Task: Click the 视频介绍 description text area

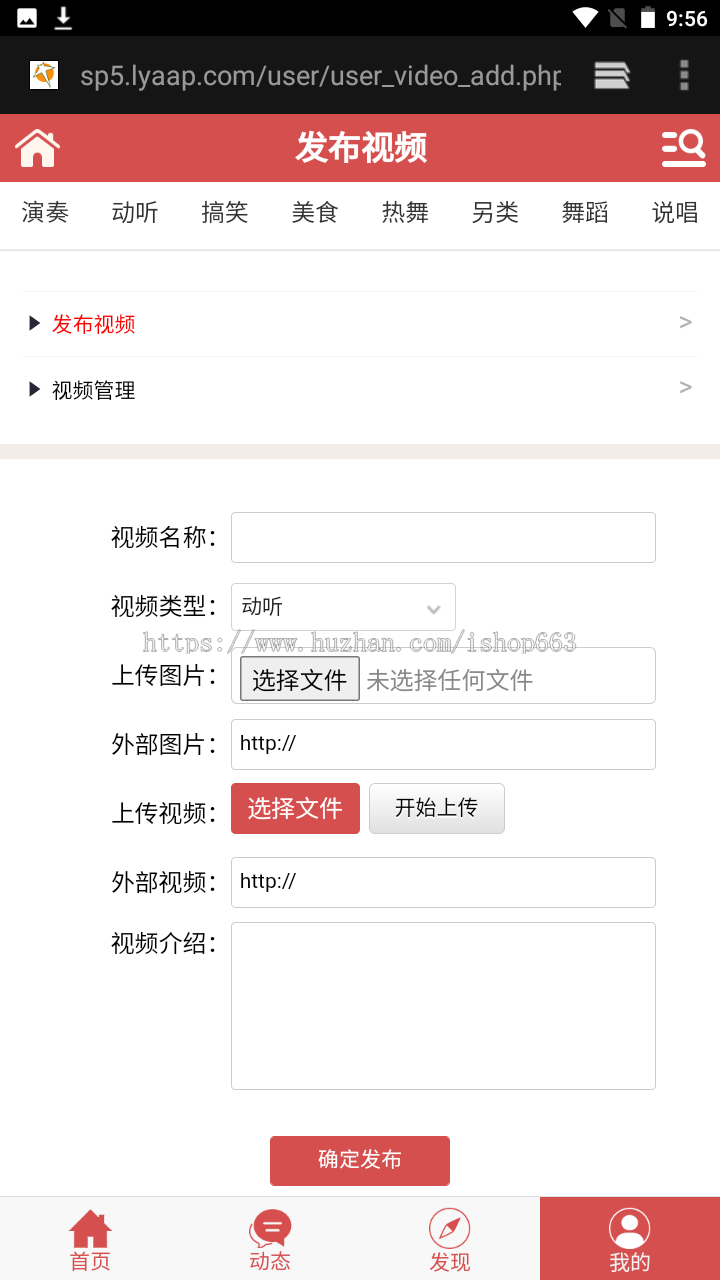Action: coord(443,1005)
